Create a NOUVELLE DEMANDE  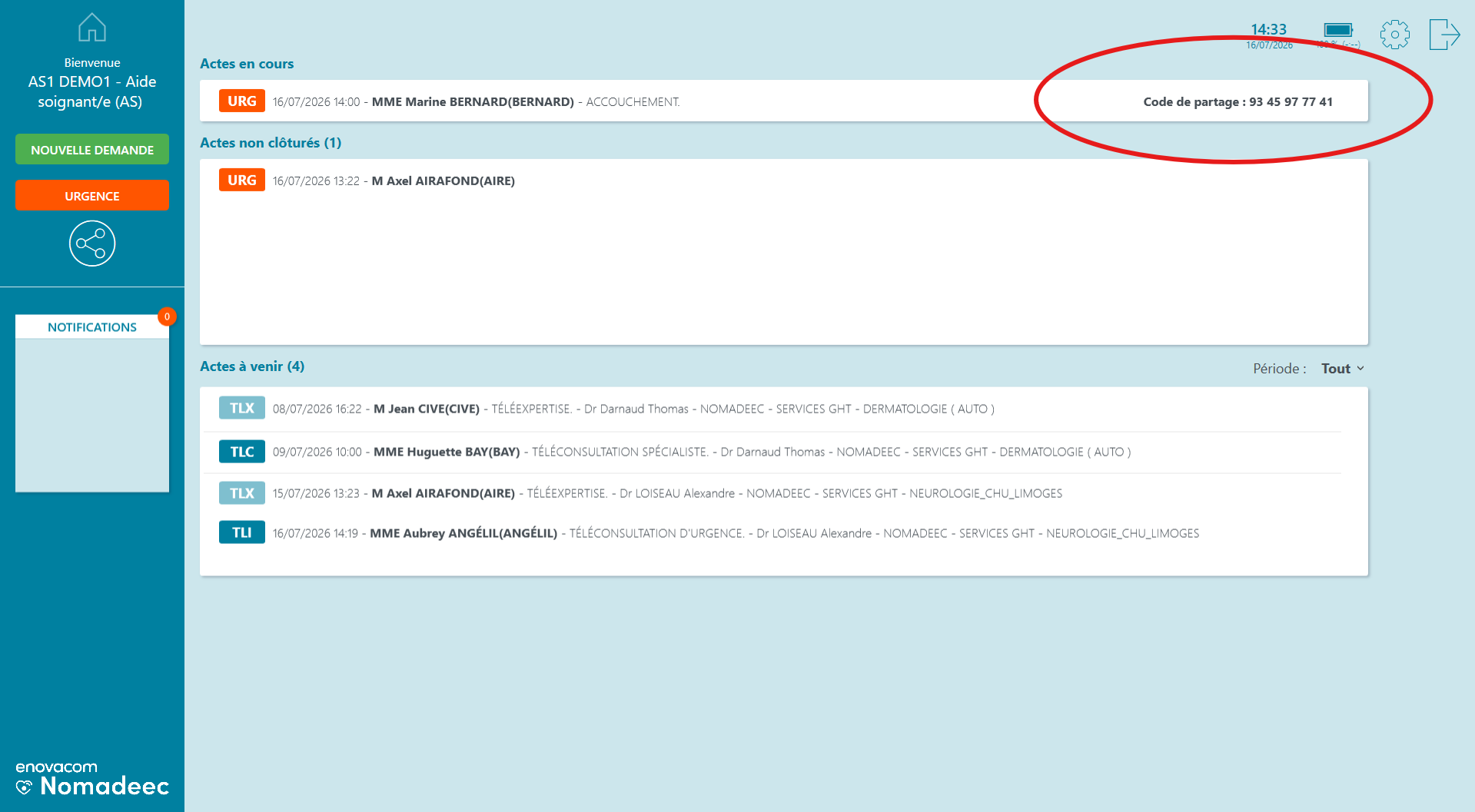pyautogui.click(x=92, y=150)
